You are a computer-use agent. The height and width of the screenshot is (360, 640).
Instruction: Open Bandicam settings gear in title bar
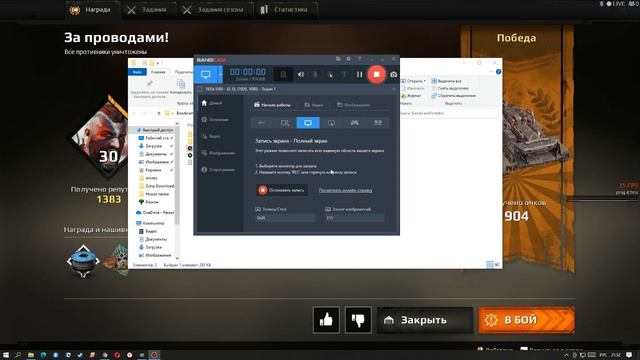point(349,59)
